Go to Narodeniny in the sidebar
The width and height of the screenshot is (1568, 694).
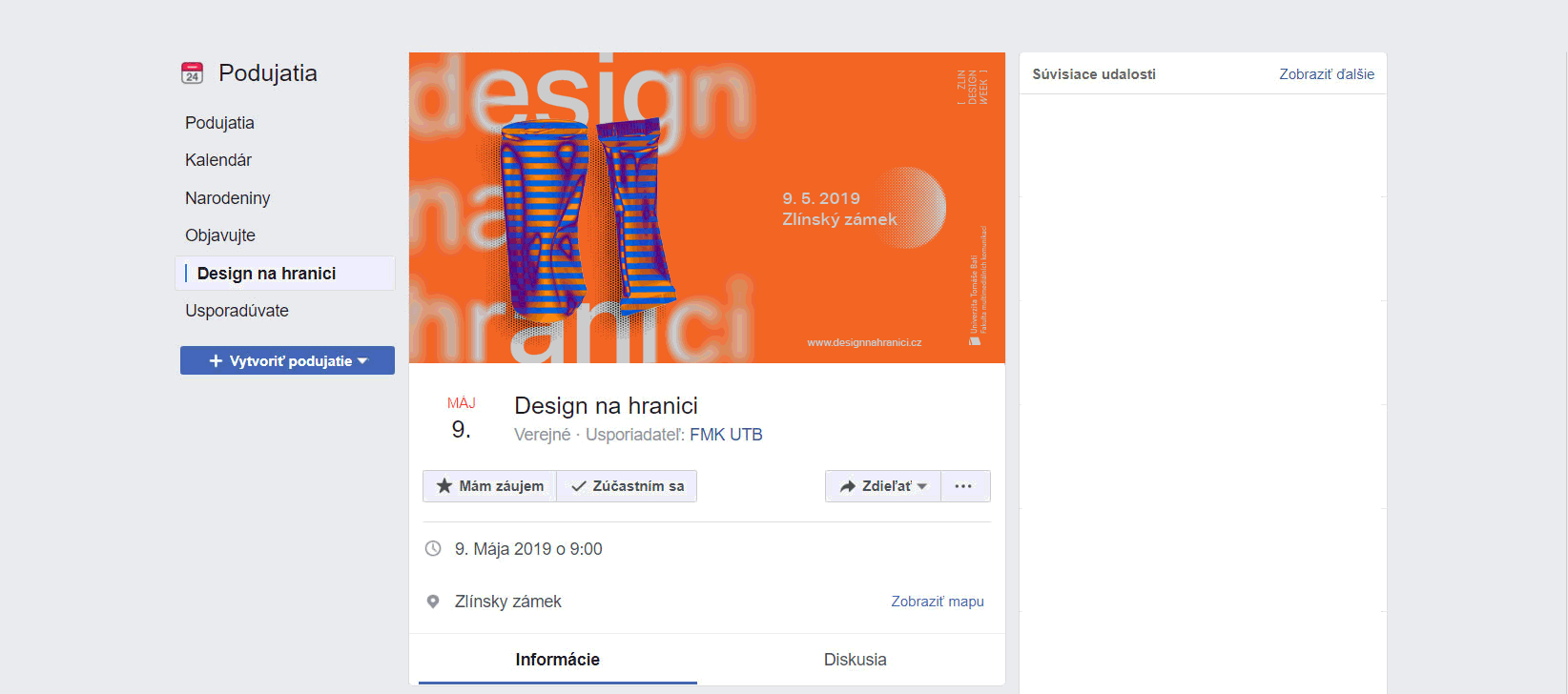pos(228,198)
